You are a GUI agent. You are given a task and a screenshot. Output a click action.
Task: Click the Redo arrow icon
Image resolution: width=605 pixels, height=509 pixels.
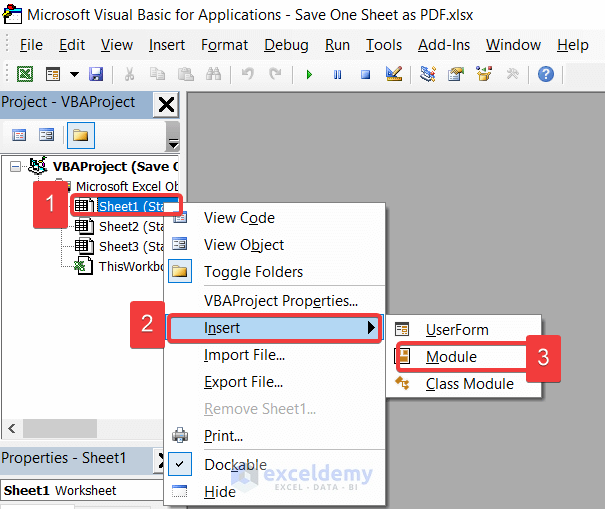(x=275, y=74)
